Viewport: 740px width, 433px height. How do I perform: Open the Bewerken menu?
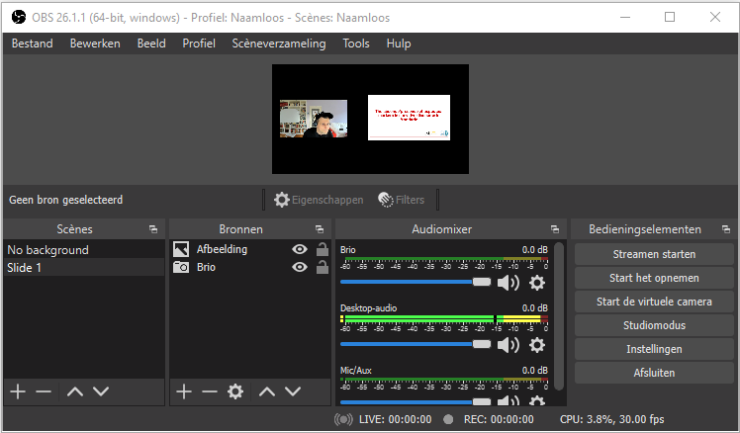click(95, 43)
